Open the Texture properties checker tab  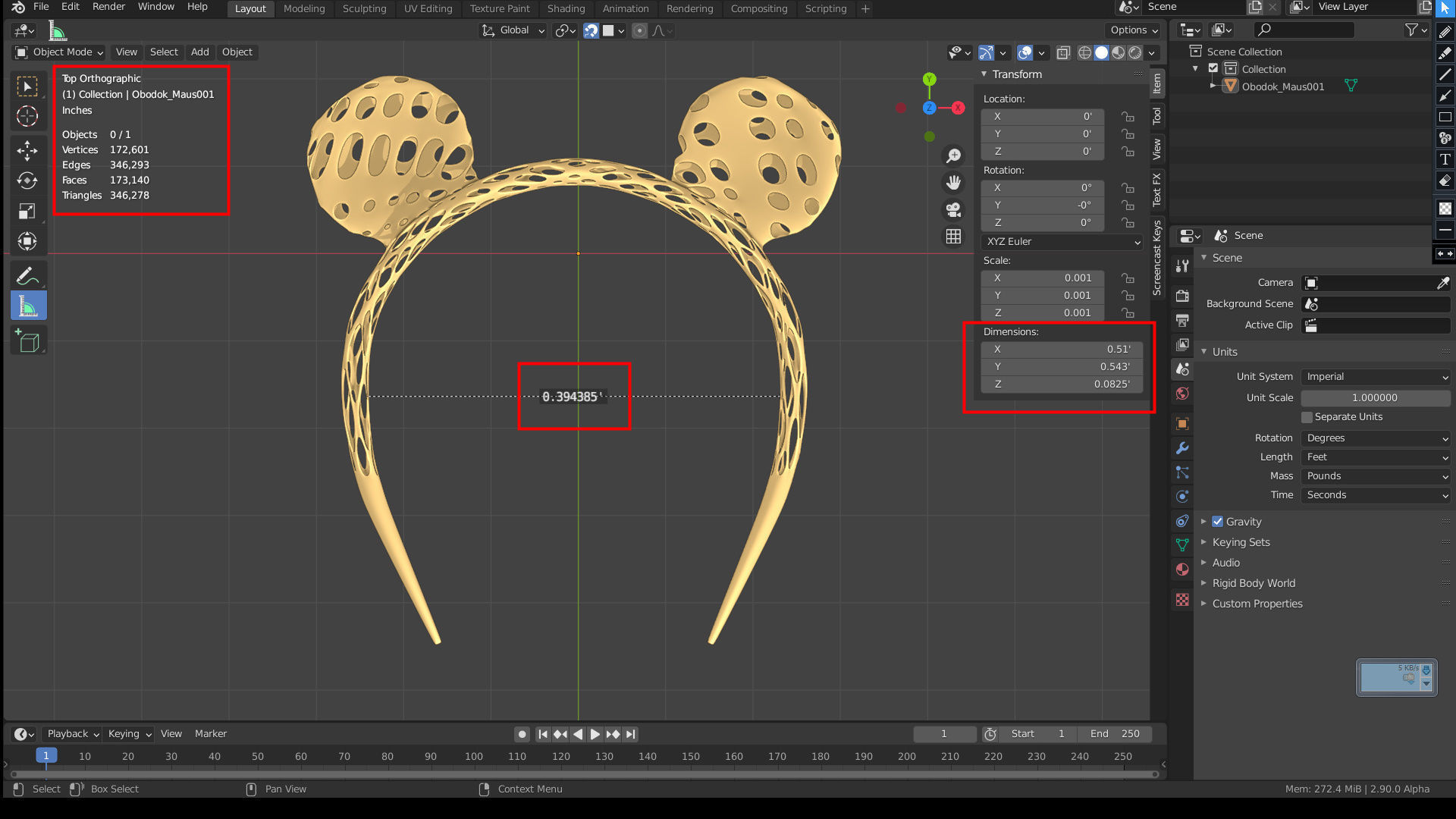[x=1182, y=600]
